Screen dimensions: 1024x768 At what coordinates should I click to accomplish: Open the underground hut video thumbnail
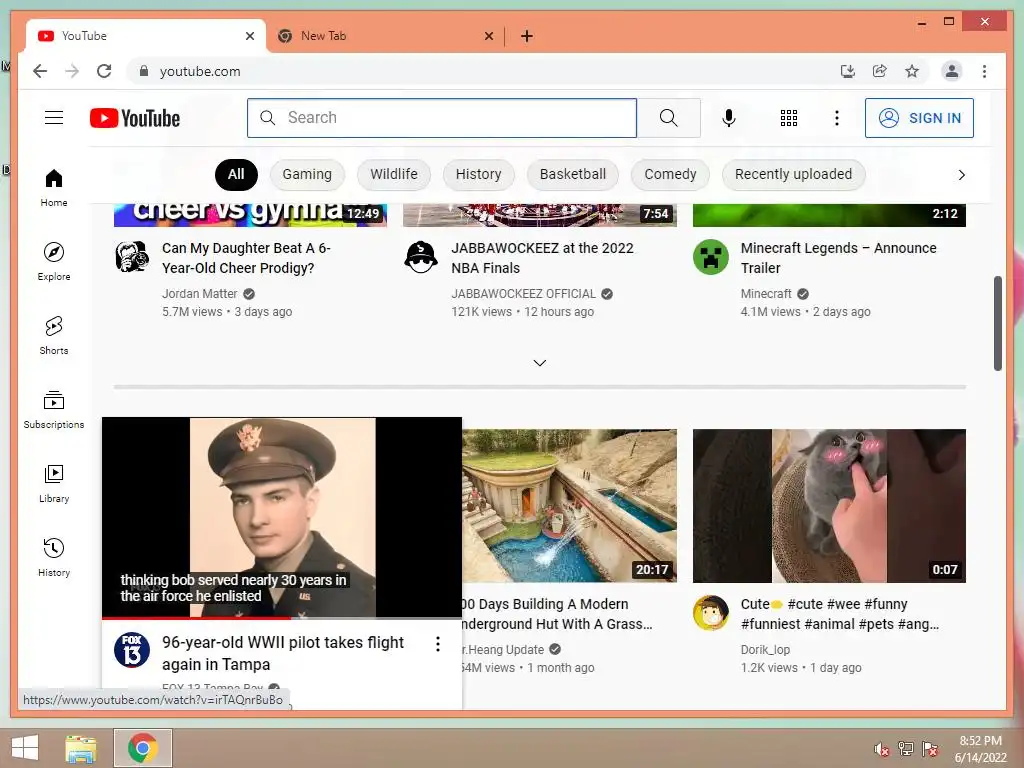569,505
